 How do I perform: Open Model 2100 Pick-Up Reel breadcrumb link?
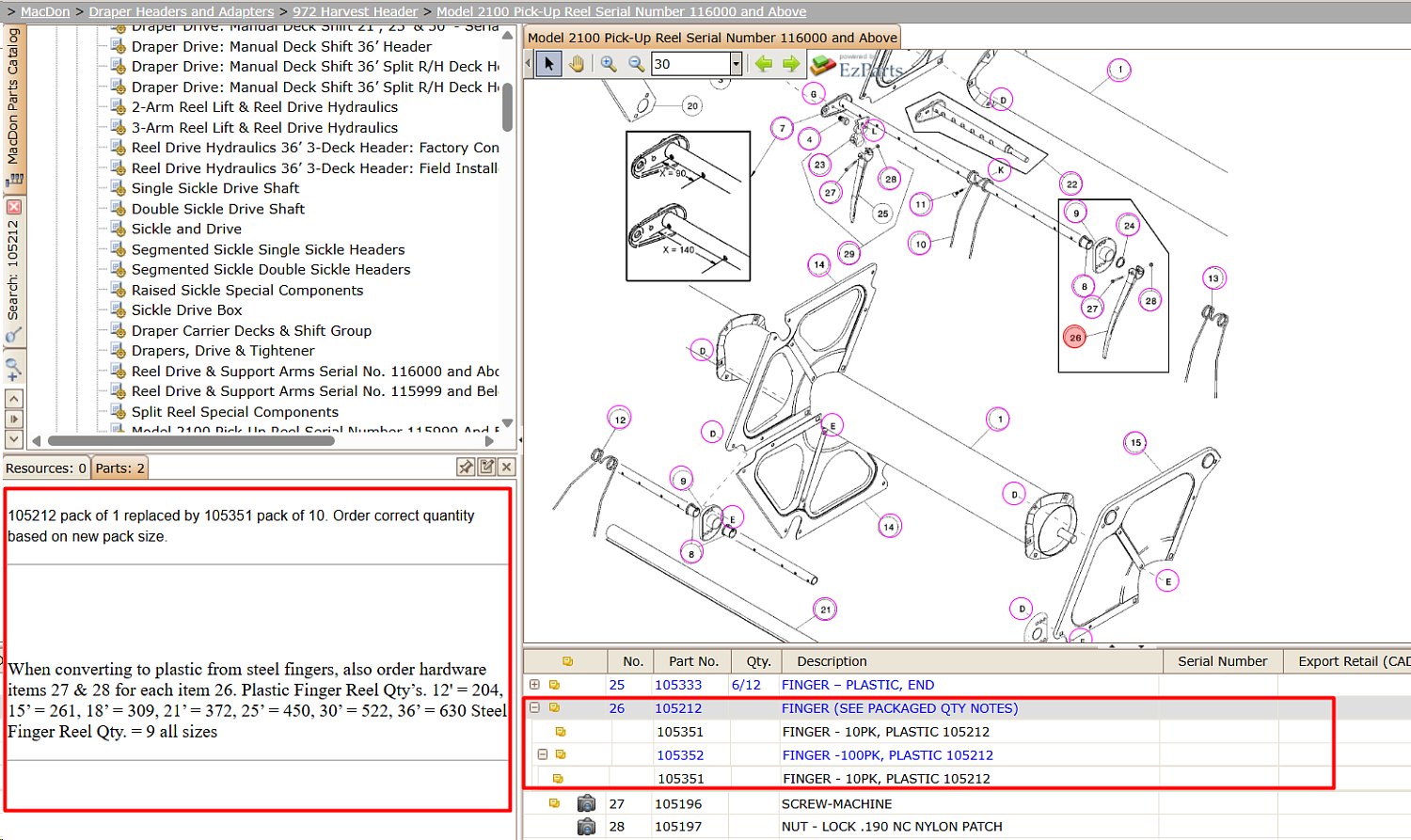[621, 11]
